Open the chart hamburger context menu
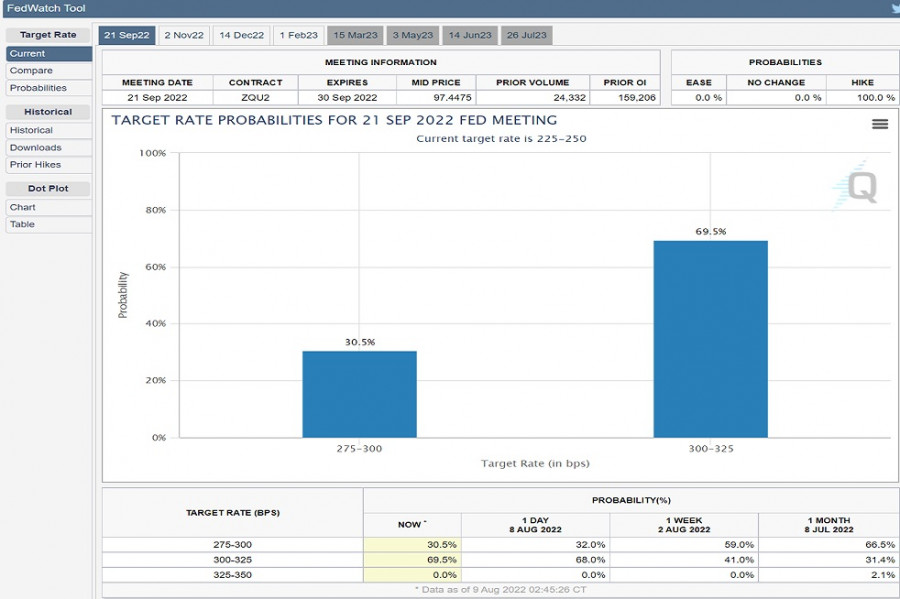The width and height of the screenshot is (900, 599). tap(880, 124)
